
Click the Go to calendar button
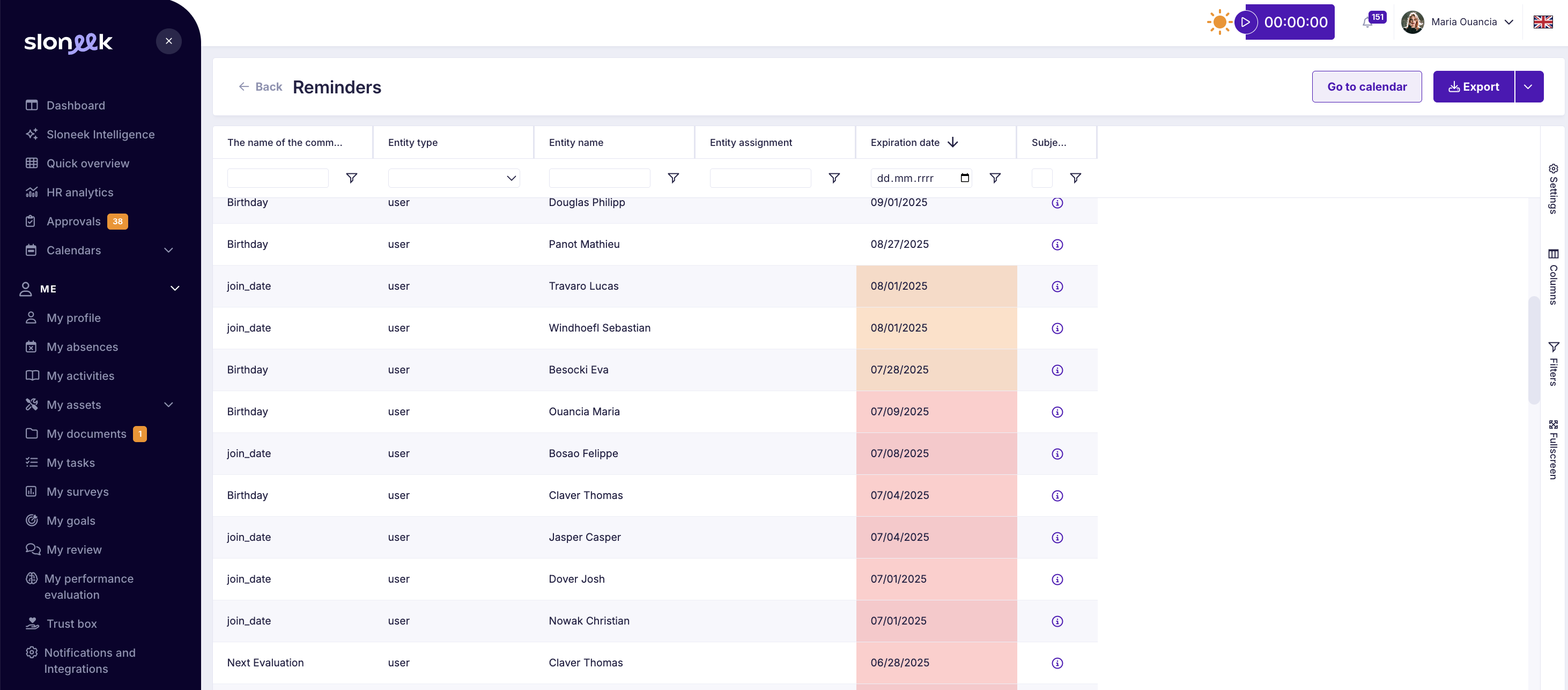(1366, 86)
